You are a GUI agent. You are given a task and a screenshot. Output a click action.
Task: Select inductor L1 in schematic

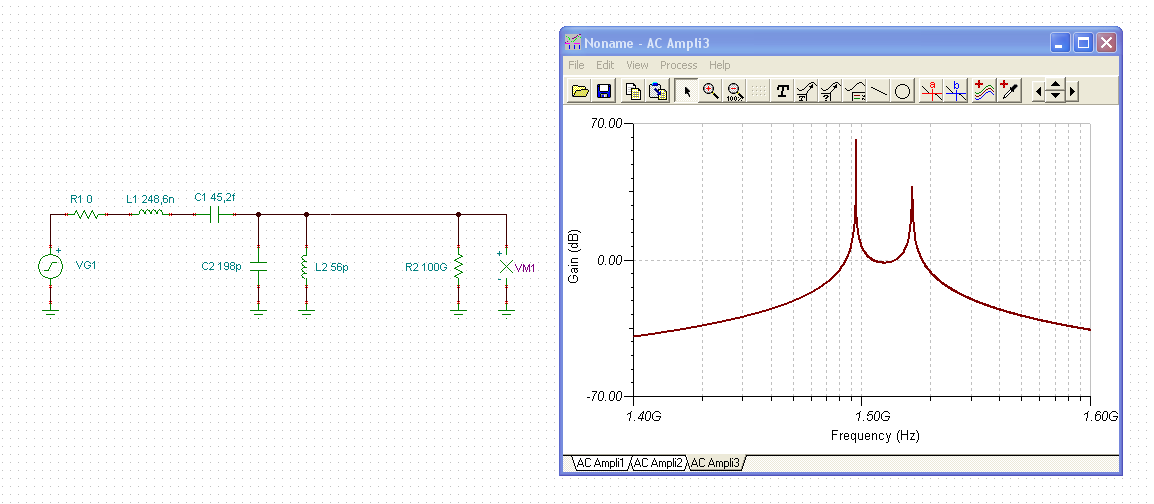151,214
